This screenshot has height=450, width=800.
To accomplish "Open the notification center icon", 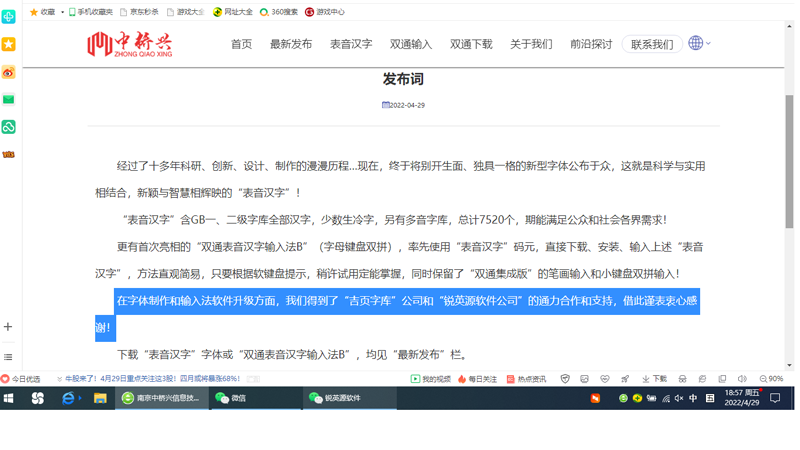I will coord(775,398).
